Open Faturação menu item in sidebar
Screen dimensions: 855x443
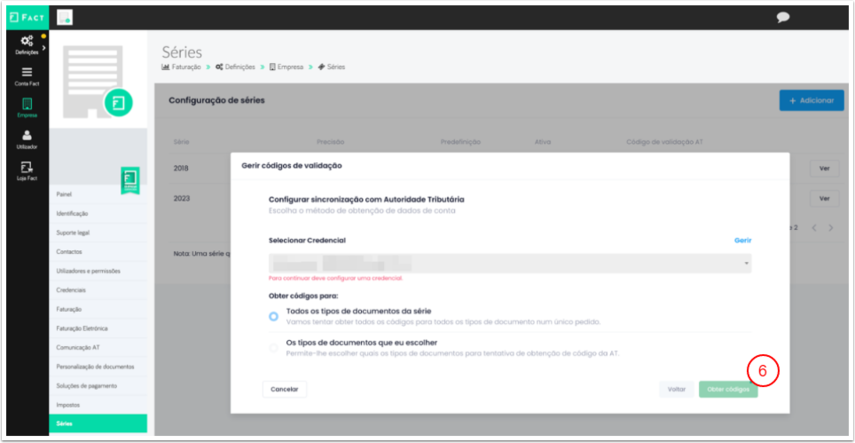click(69, 309)
